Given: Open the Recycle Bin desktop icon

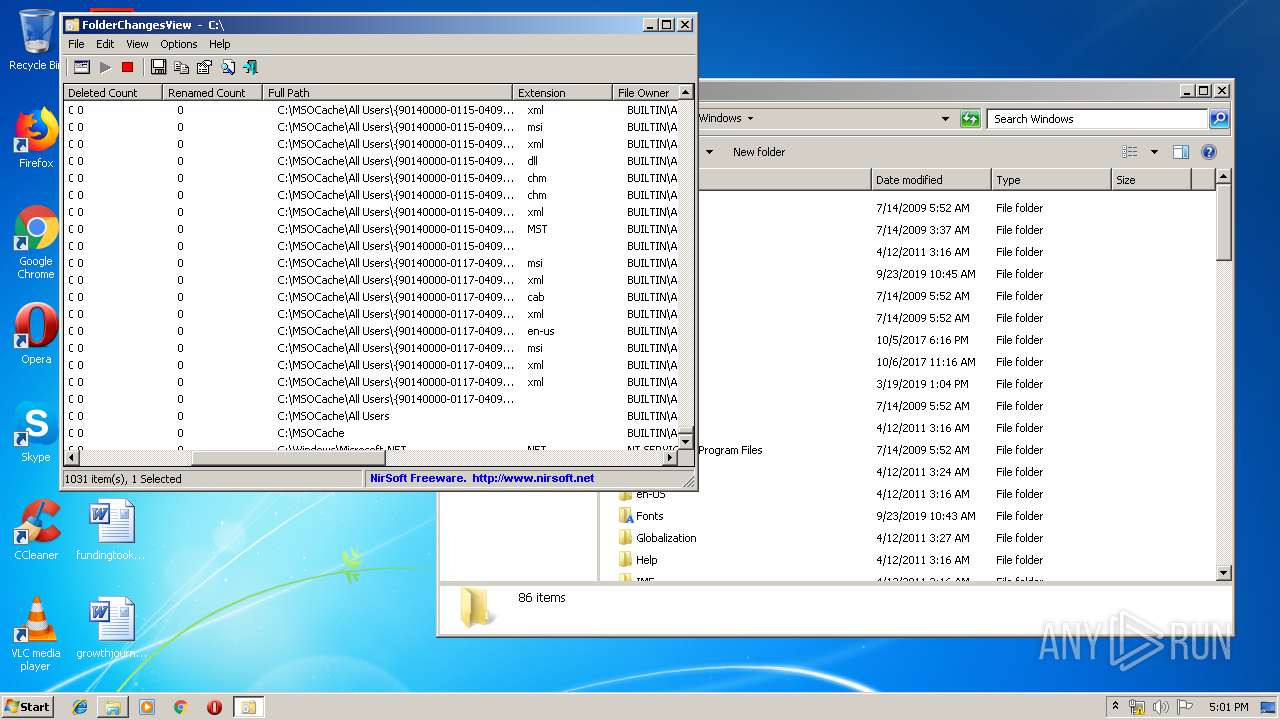Looking at the screenshot, I should click(x=36, y=40).
